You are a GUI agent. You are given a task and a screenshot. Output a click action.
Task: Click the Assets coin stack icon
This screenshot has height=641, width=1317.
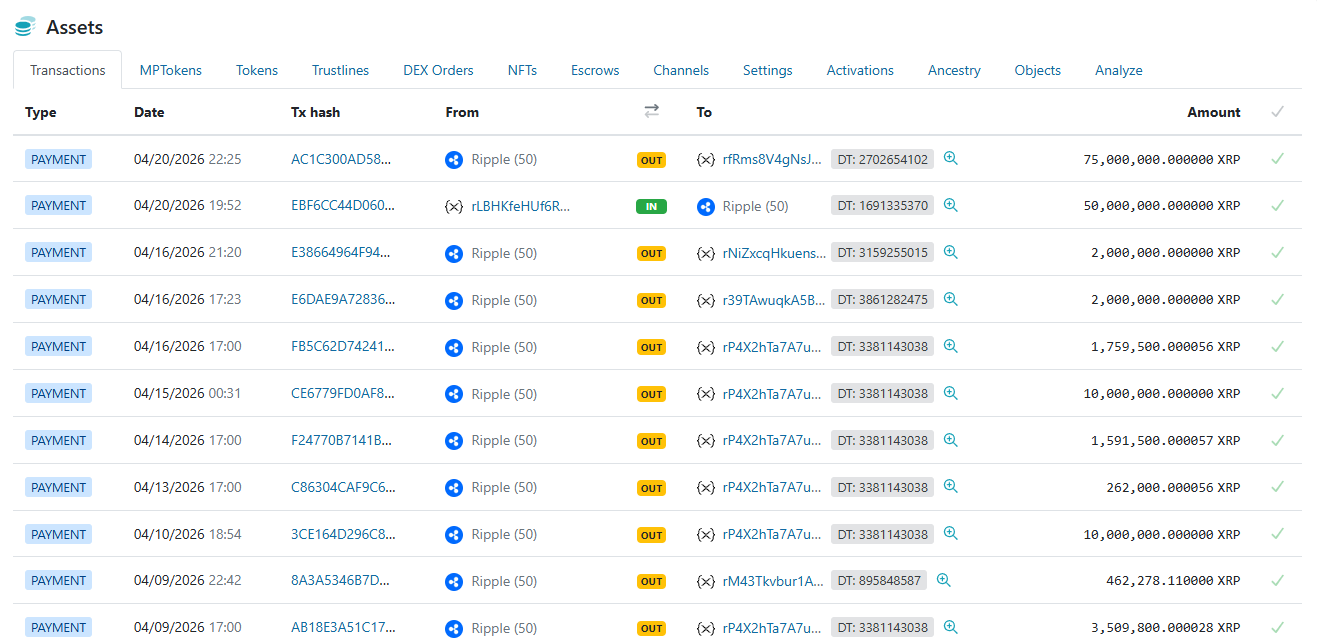click(x=25, y=27)
